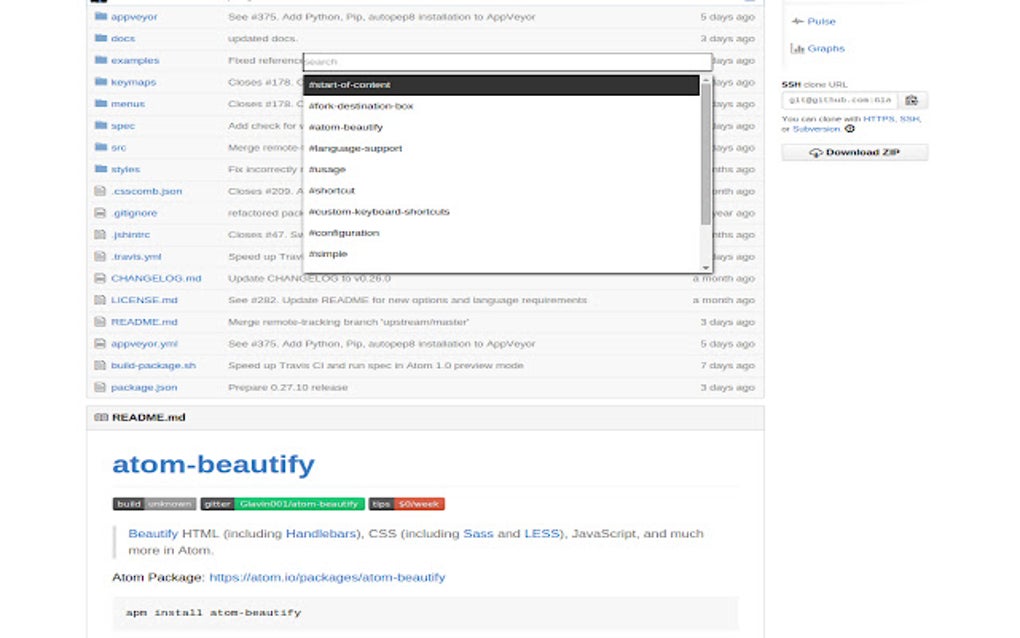The width and height of the screenshot is (1020, 638).
Task: Click the docs folder icon
Action: [x=101, y=38]
